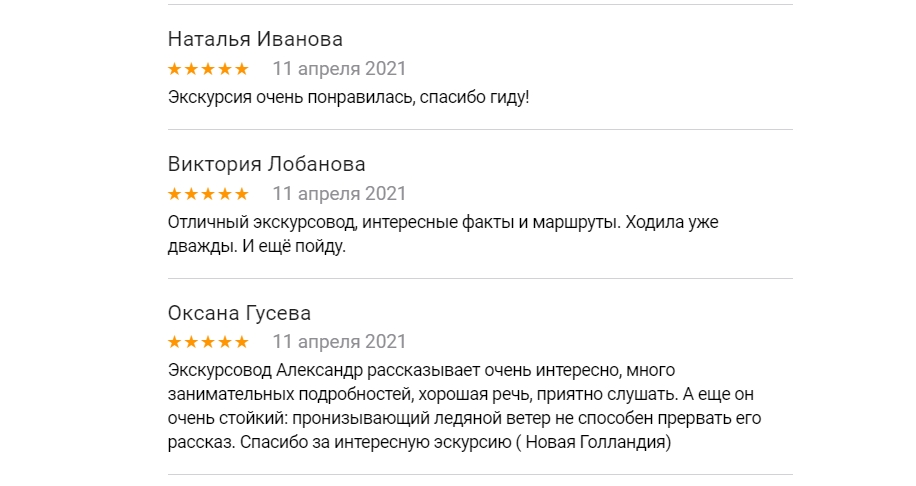Open reviewer name Виктория Лобанова
This screenshot has height=486, width=916.
point(266,164)
